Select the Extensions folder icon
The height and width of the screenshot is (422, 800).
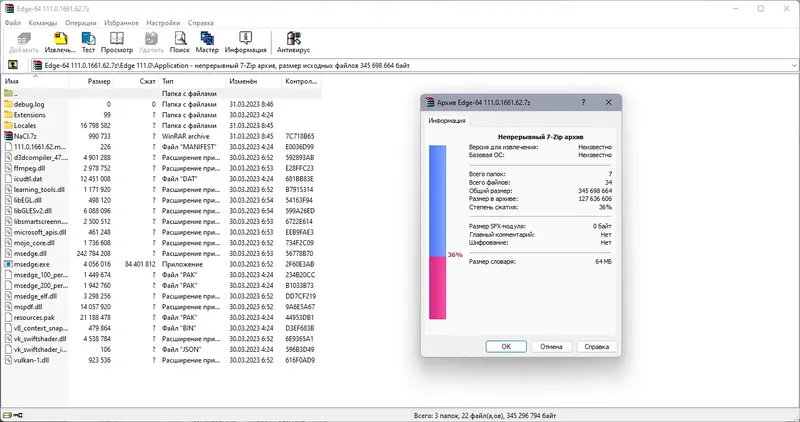point(8,115)
